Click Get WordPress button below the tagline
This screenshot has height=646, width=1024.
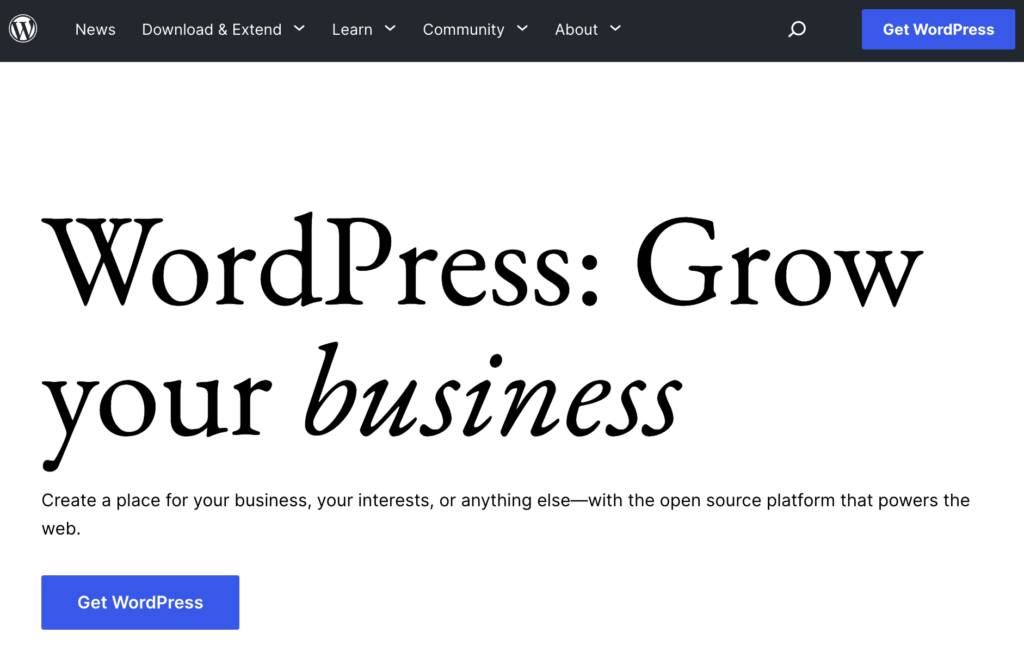[140, 602]
